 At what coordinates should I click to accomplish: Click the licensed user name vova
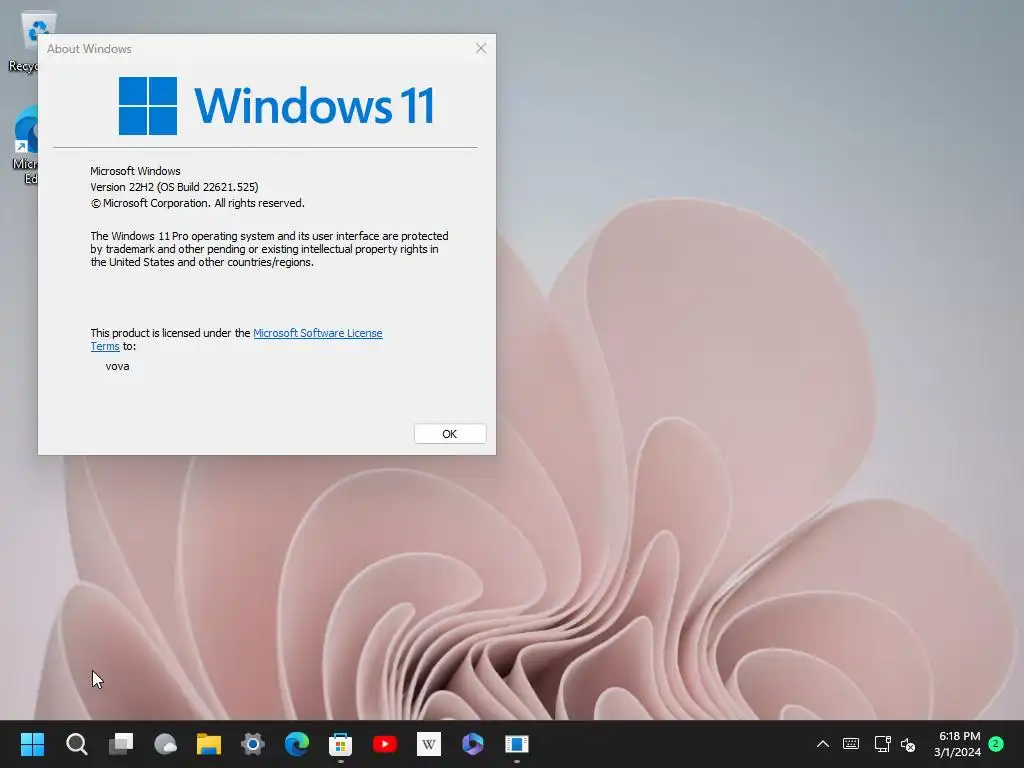(x=118, y=366)
